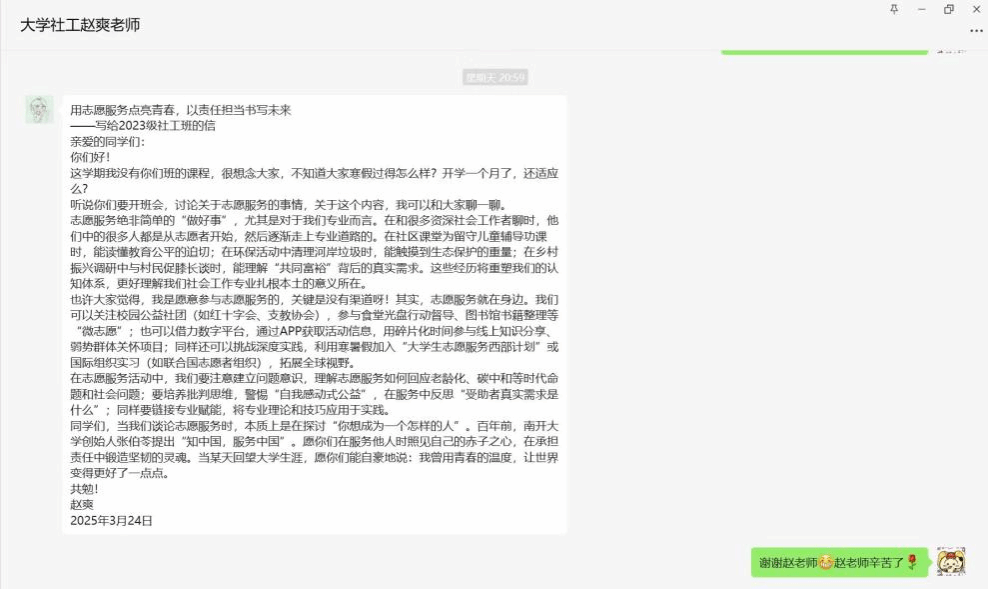
Task: Click the signature 赵爽 in the letter
Action: tap(81, 505)
